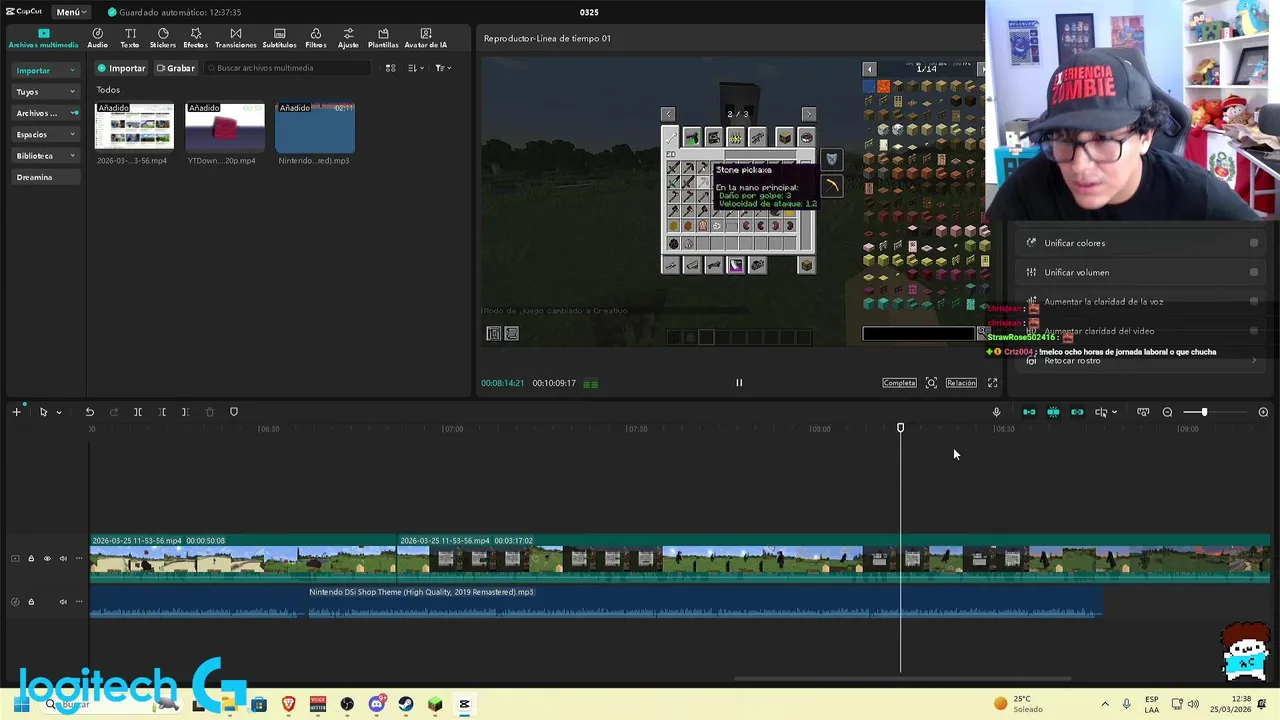Pause the preview playback
Viewport: 1280px width, 720px height.
739,383
